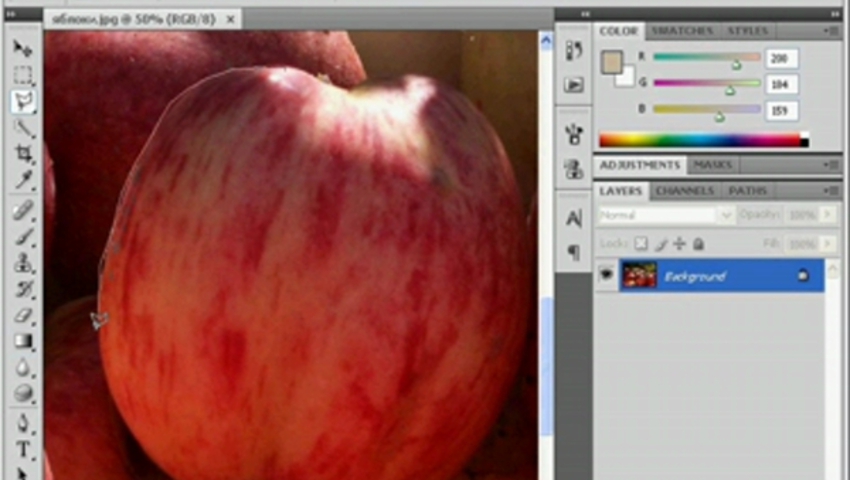This screenshot has width=850, height=480.
Task: Select the History Brush tool
Action: tap(23, 289)
